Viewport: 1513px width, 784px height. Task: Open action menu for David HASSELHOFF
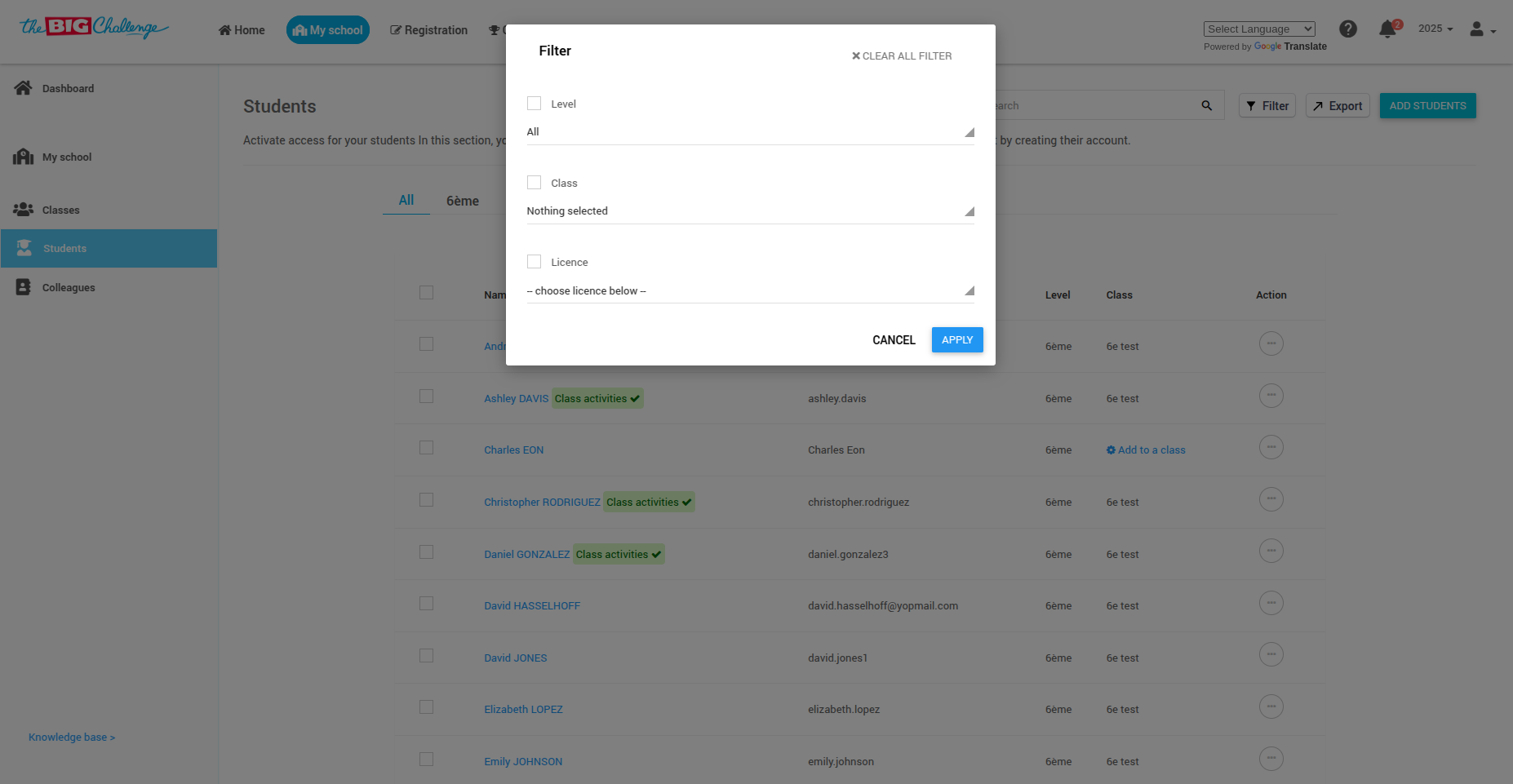[x=1271, y=603]
